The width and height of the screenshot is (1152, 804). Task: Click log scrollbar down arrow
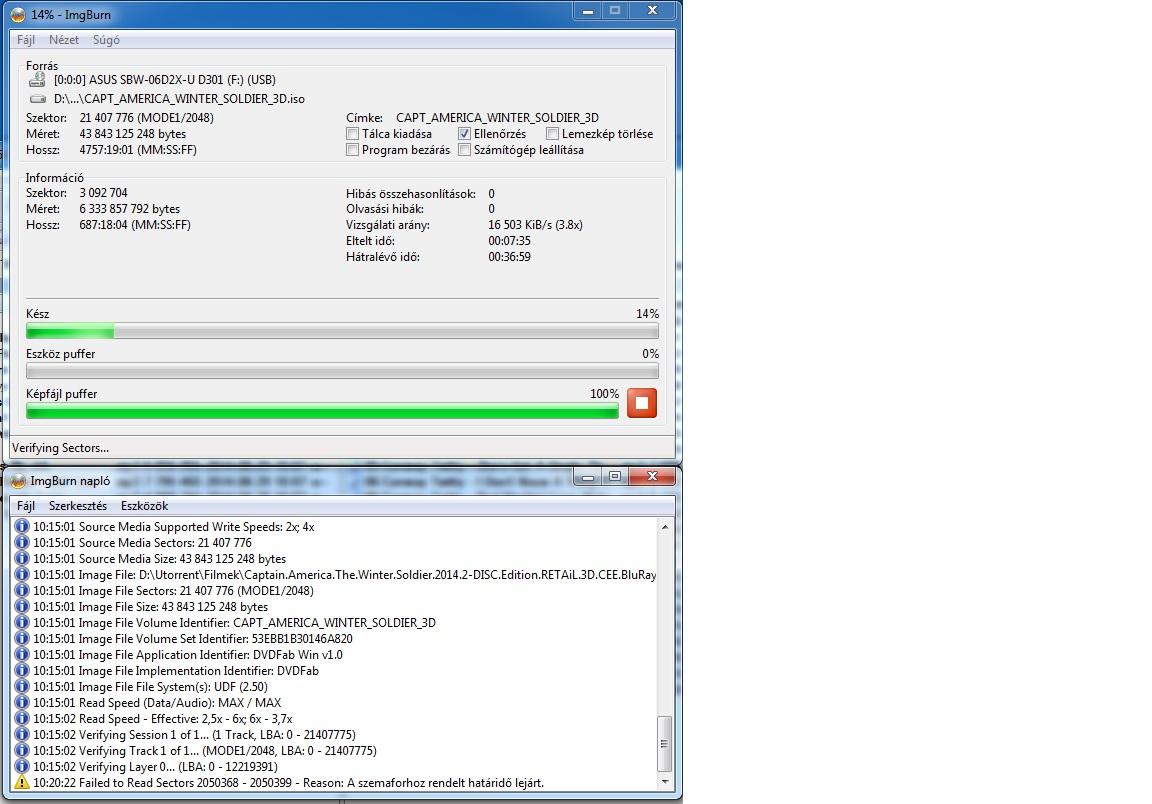(664, 782)
